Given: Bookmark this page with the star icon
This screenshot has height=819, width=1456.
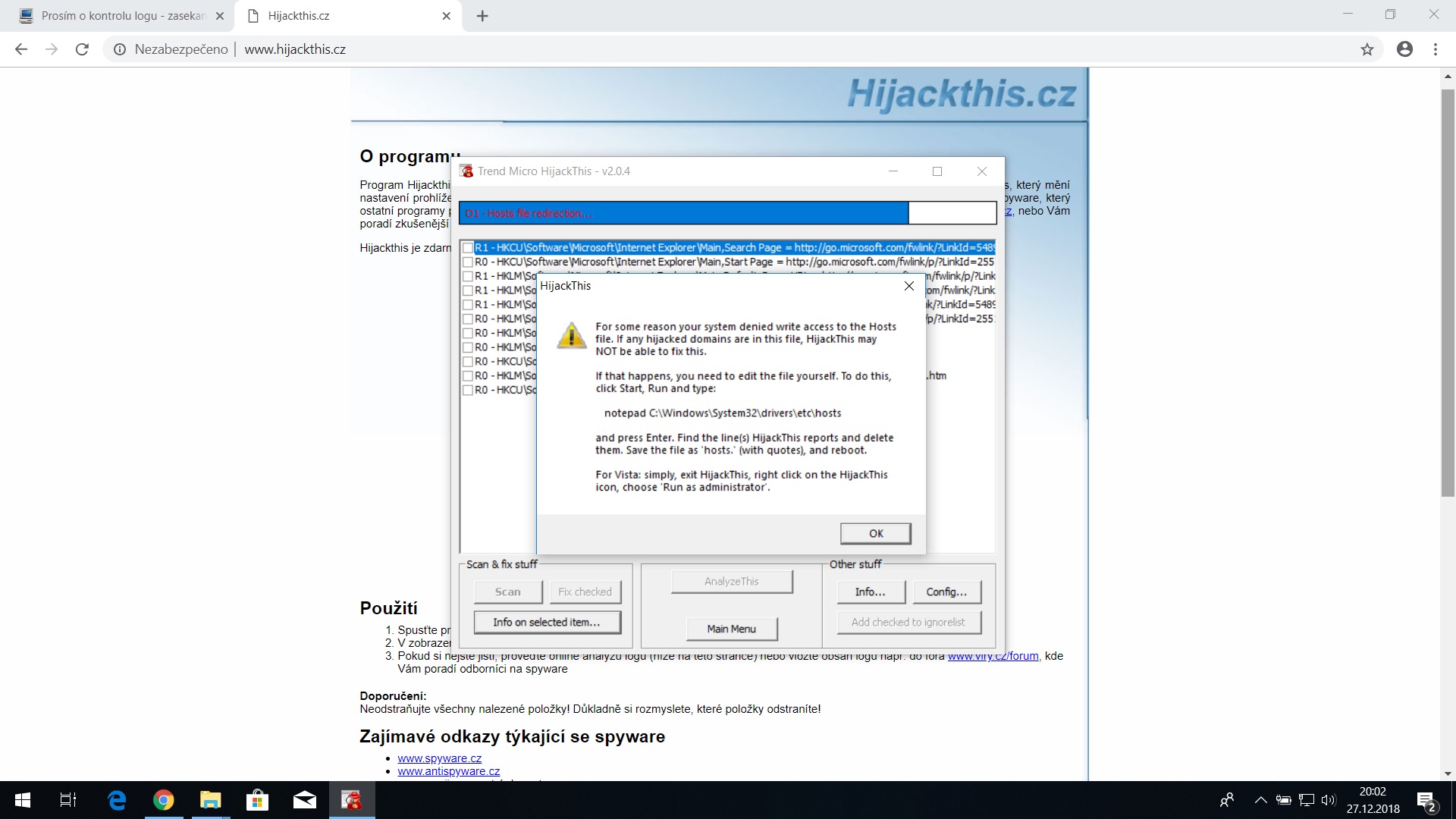Looking at the screenshot, I should point(1367,49).
